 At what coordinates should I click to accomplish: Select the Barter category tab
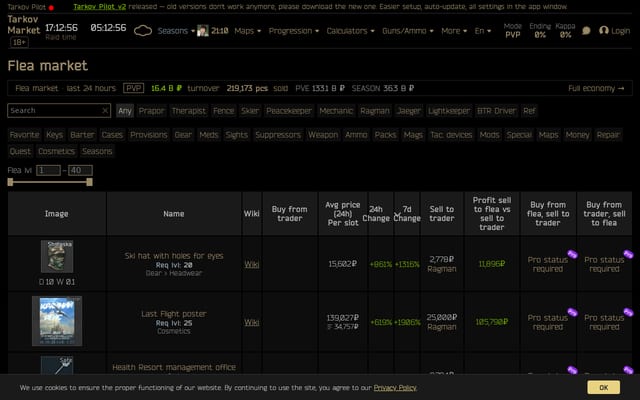pos(82,135)
